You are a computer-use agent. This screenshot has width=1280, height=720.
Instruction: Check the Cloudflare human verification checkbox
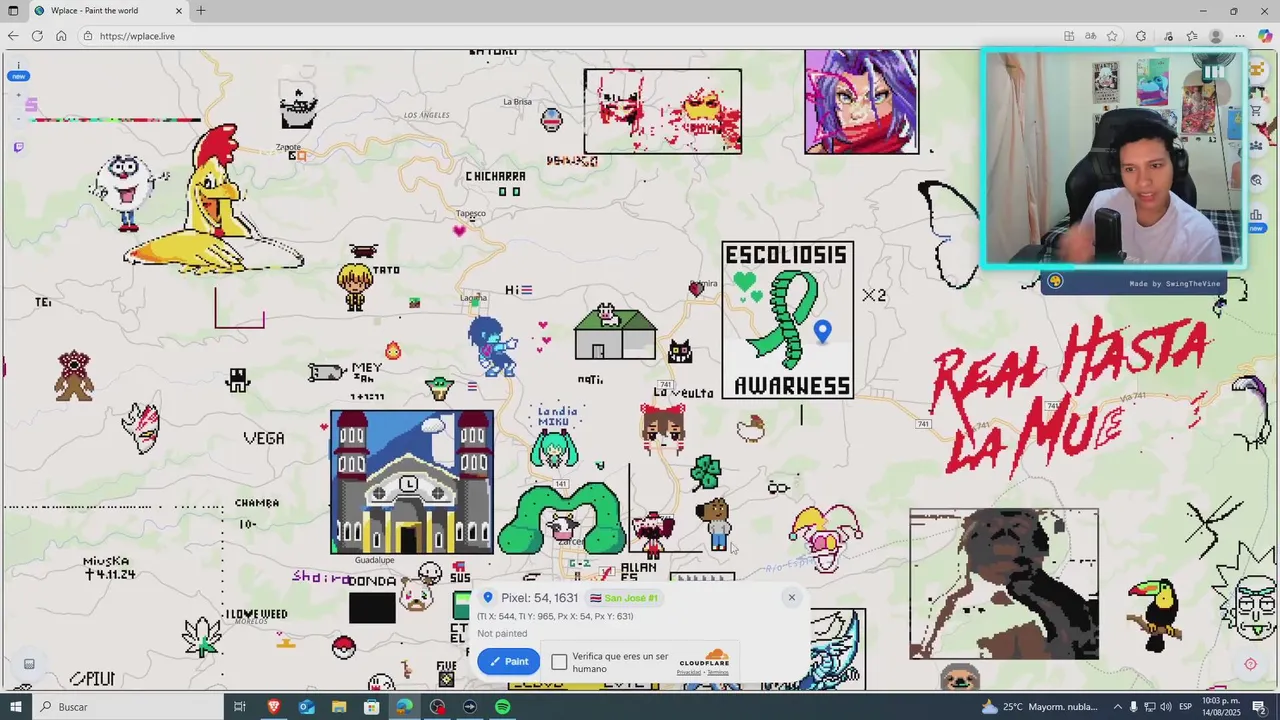[559, 662]
